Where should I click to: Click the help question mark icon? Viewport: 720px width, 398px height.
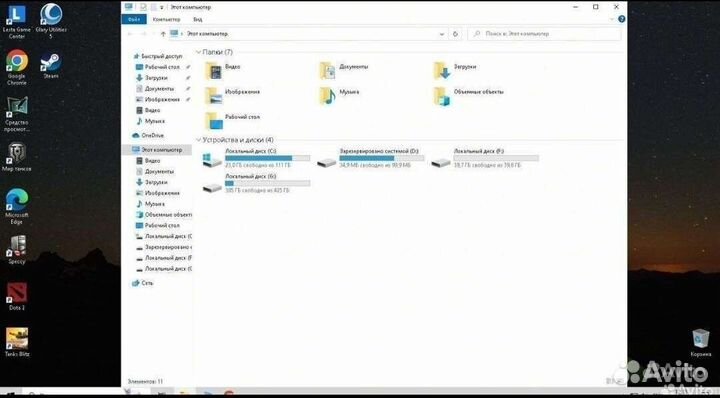point(622,19)
